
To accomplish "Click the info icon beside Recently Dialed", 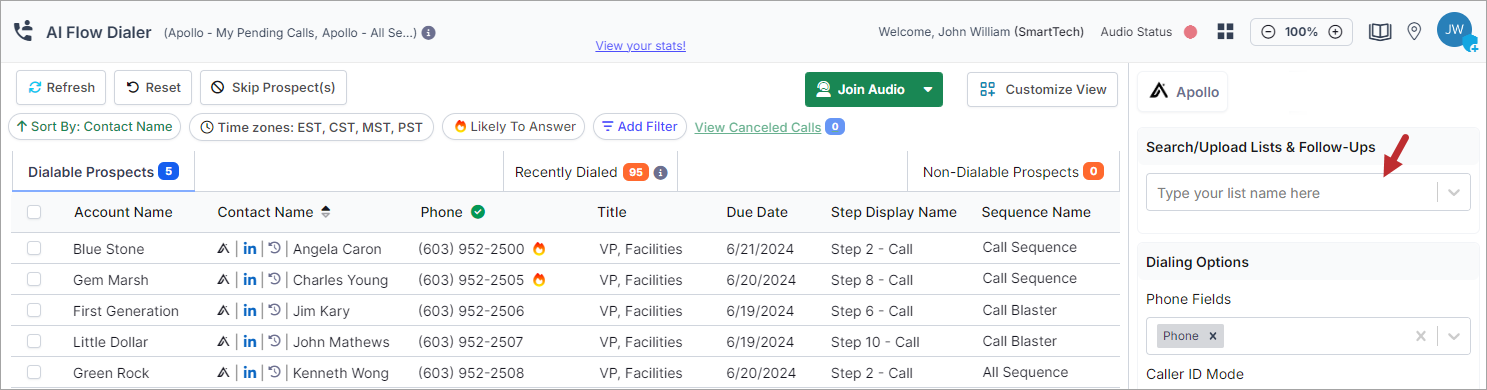I will (x=660, y=172).
